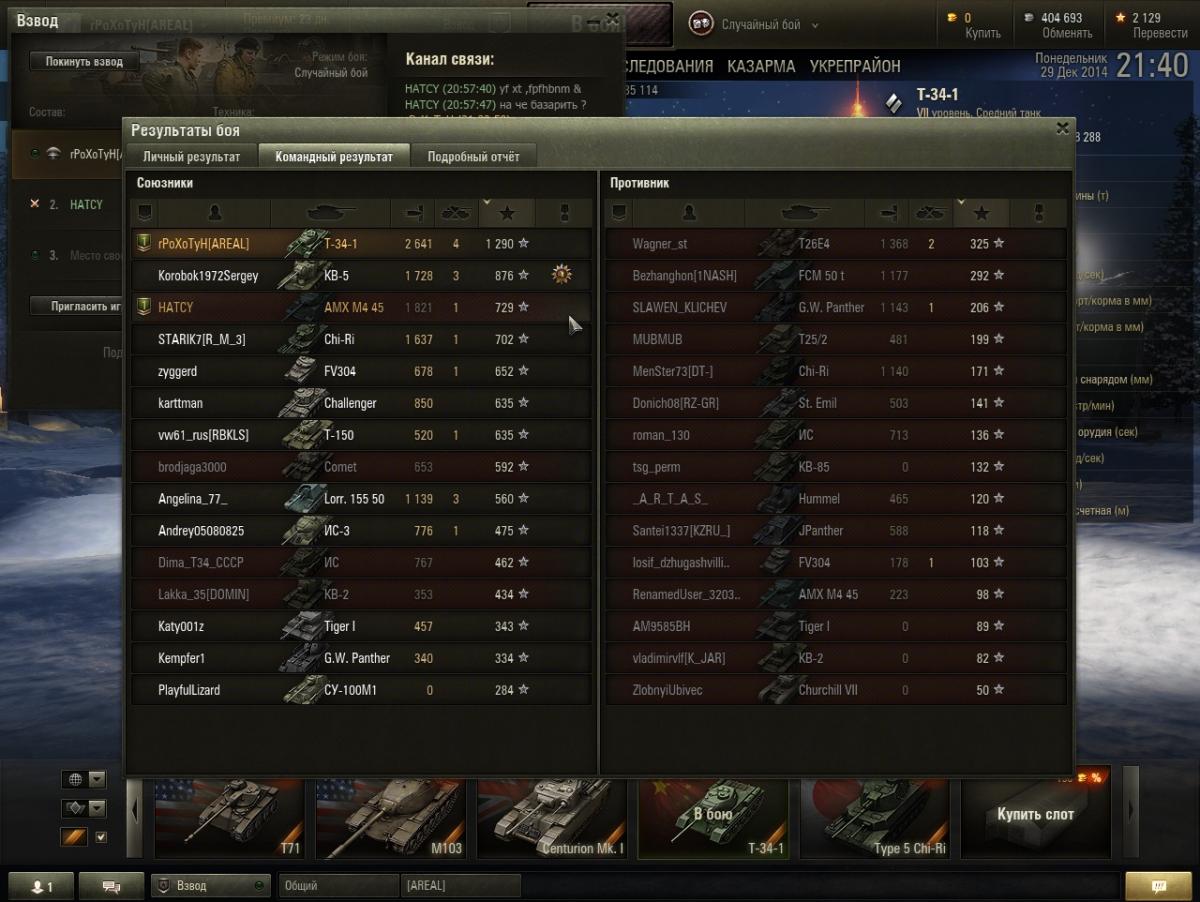This screenshot has width=1200, height=902.
Task: Click Купить слот in carousel
Action: [x=1036, y=818]
